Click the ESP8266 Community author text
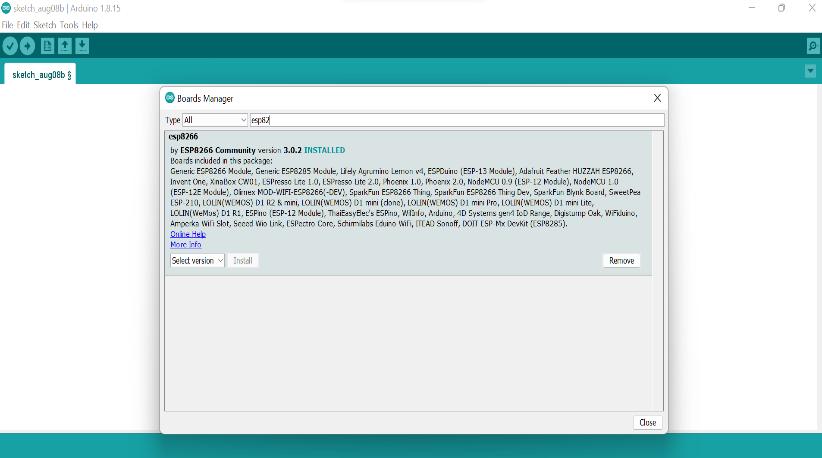This screenshot has width=822, height=458. (x=218, y=150)
